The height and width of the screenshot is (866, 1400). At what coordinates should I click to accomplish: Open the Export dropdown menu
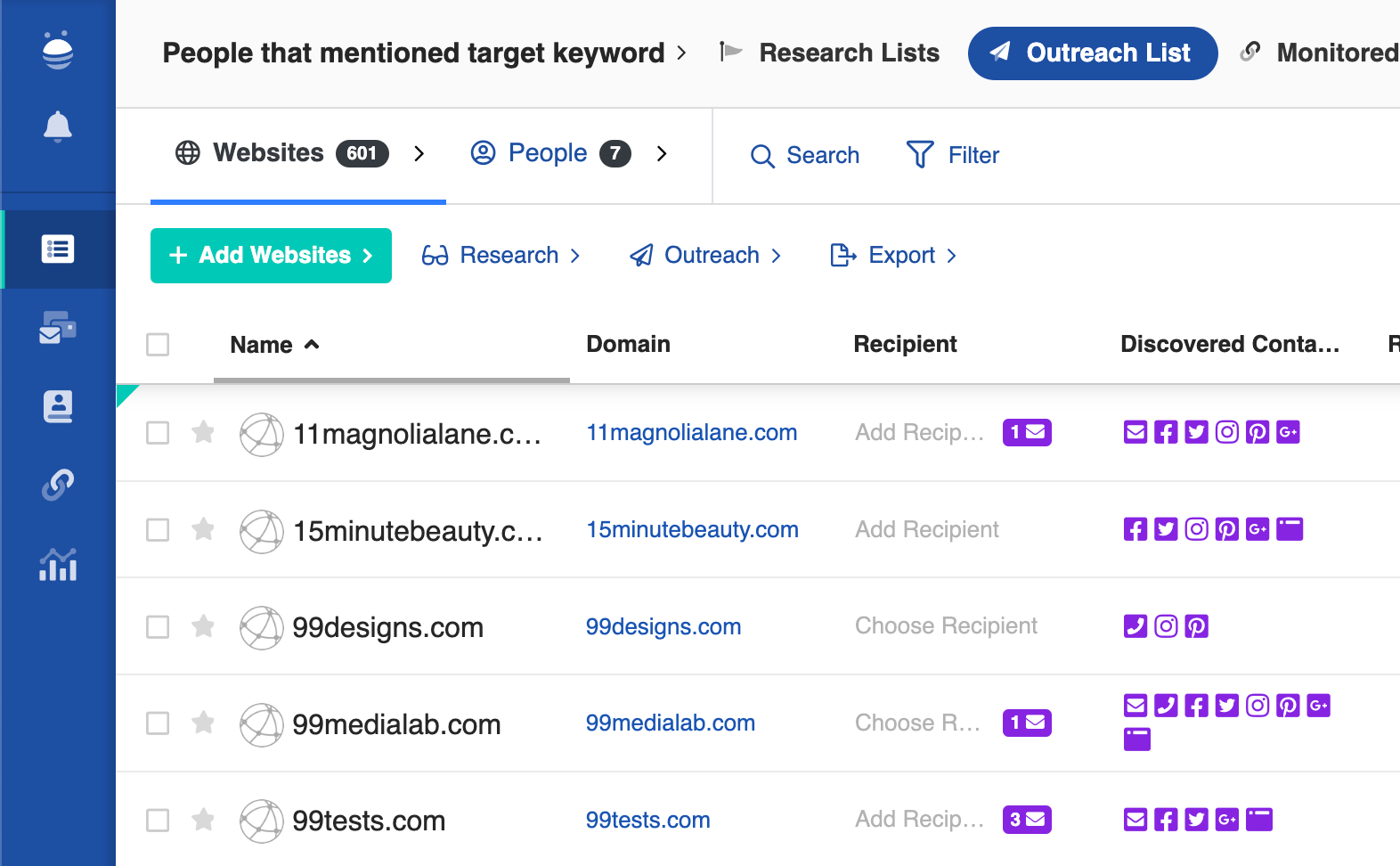[x=893, y=256]
